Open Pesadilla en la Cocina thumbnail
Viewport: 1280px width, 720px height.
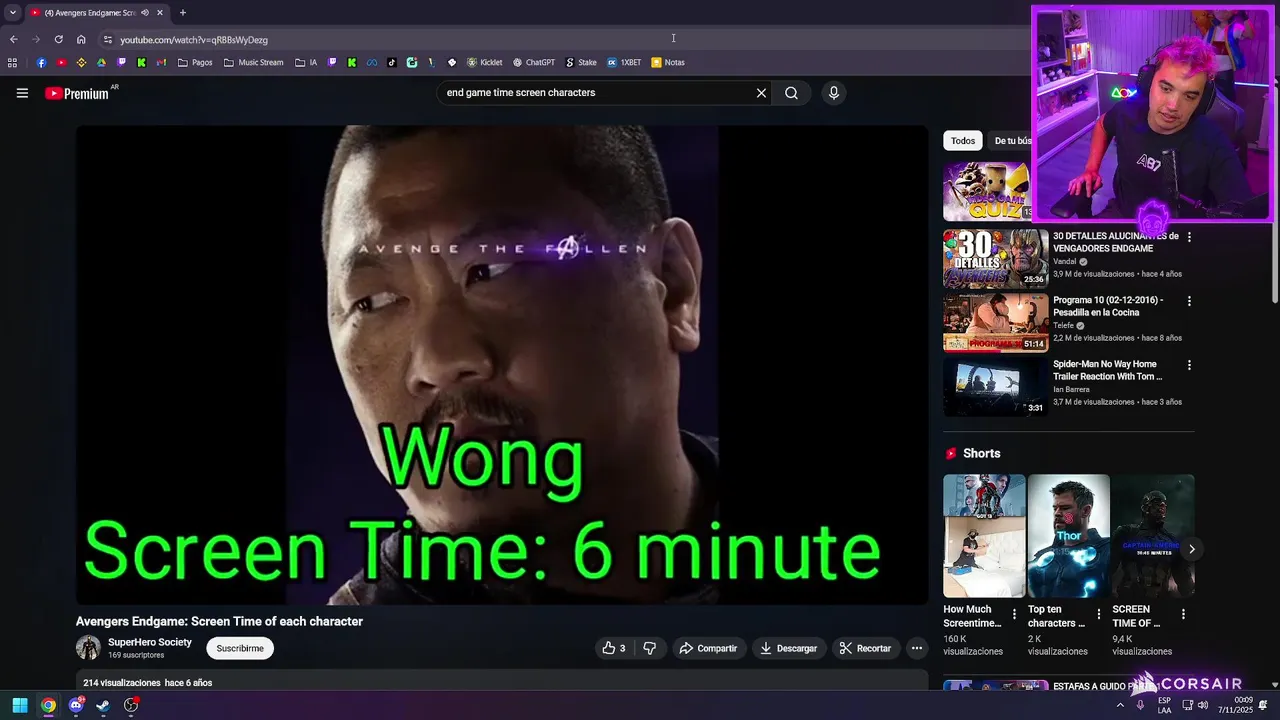[996, 323]
